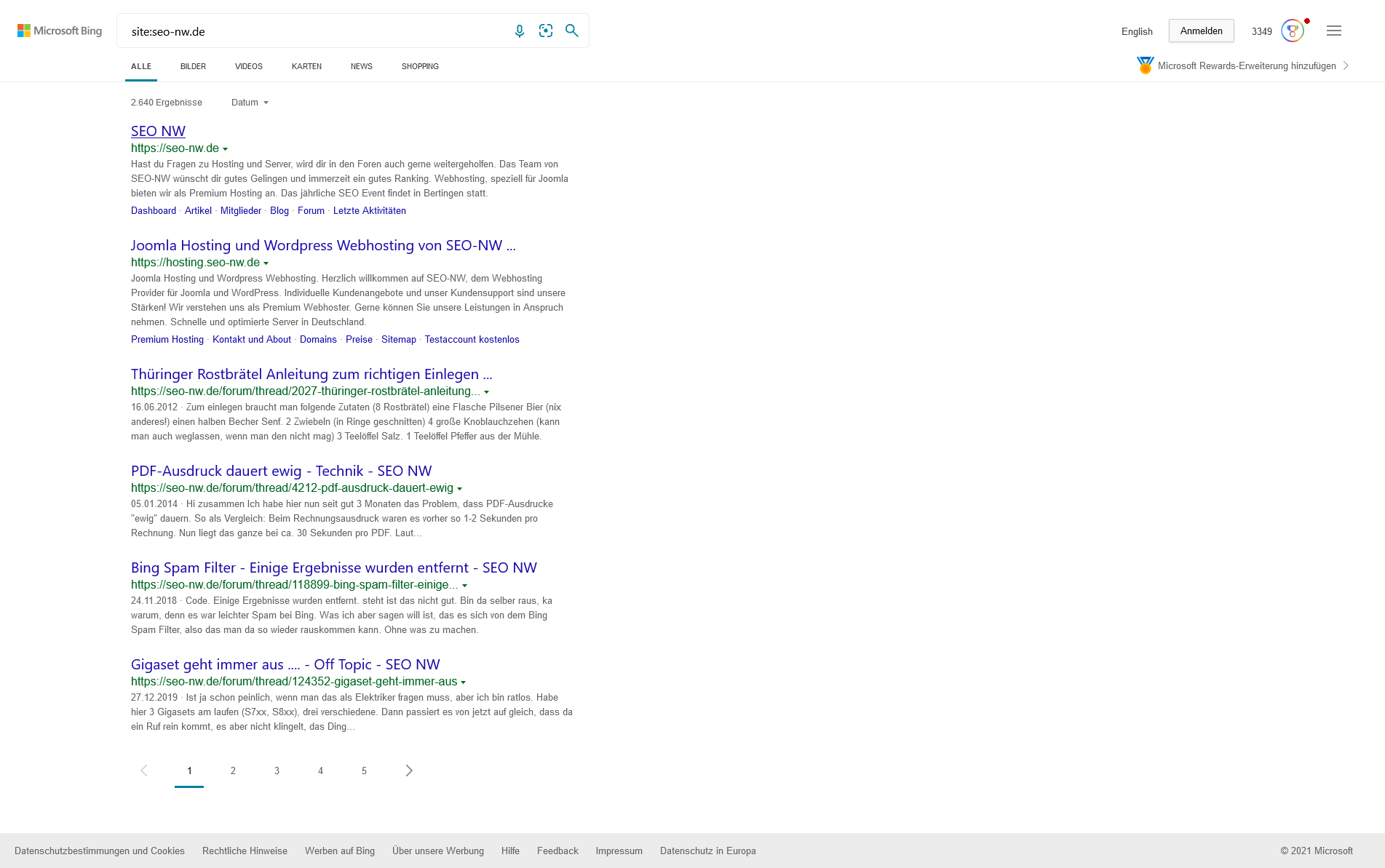Go to next results page arrow
This screenshot has height=868, width=1385.
point(409,771)
